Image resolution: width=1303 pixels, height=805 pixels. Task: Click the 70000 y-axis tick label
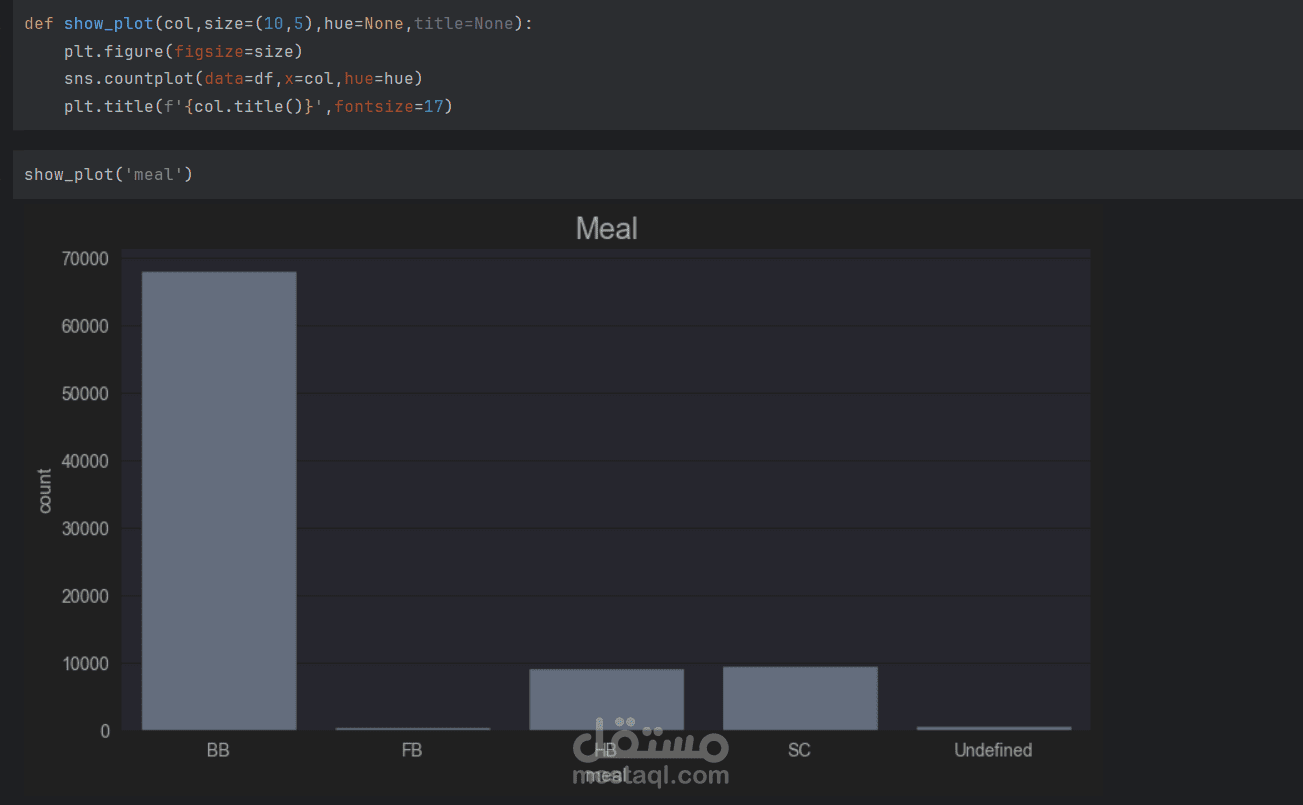click(x=84, y=259)
